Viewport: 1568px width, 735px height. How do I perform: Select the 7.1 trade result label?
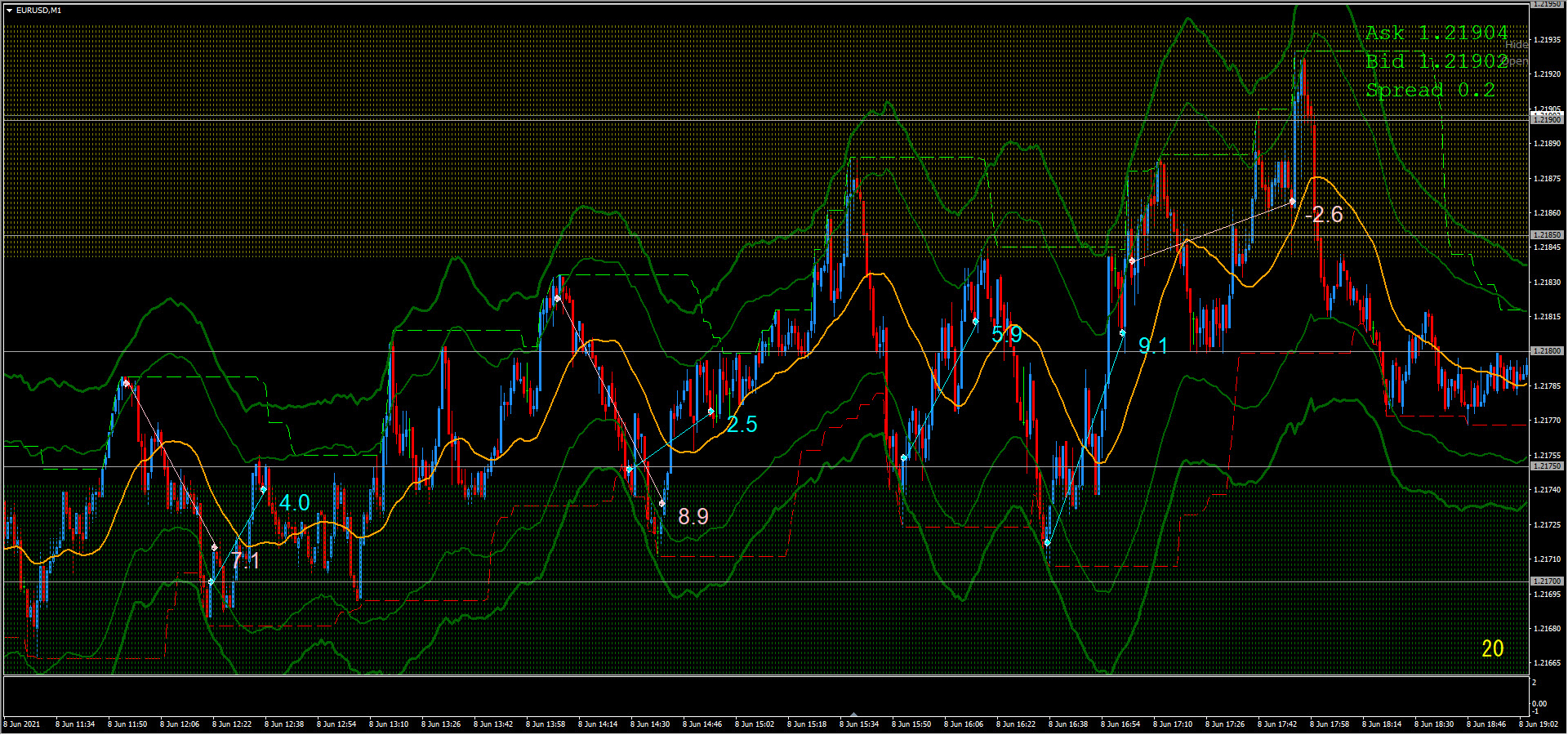[245, 561]
